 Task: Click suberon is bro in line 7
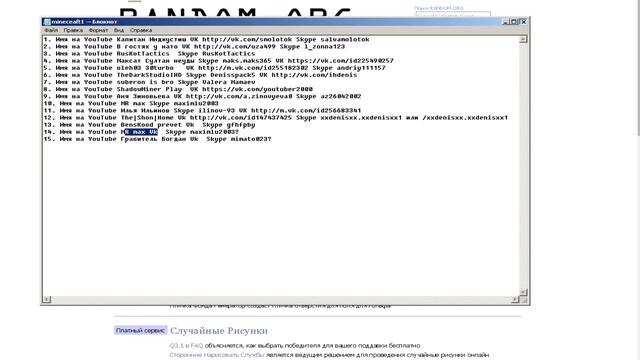pyautogui.click(x=145, y=82)
